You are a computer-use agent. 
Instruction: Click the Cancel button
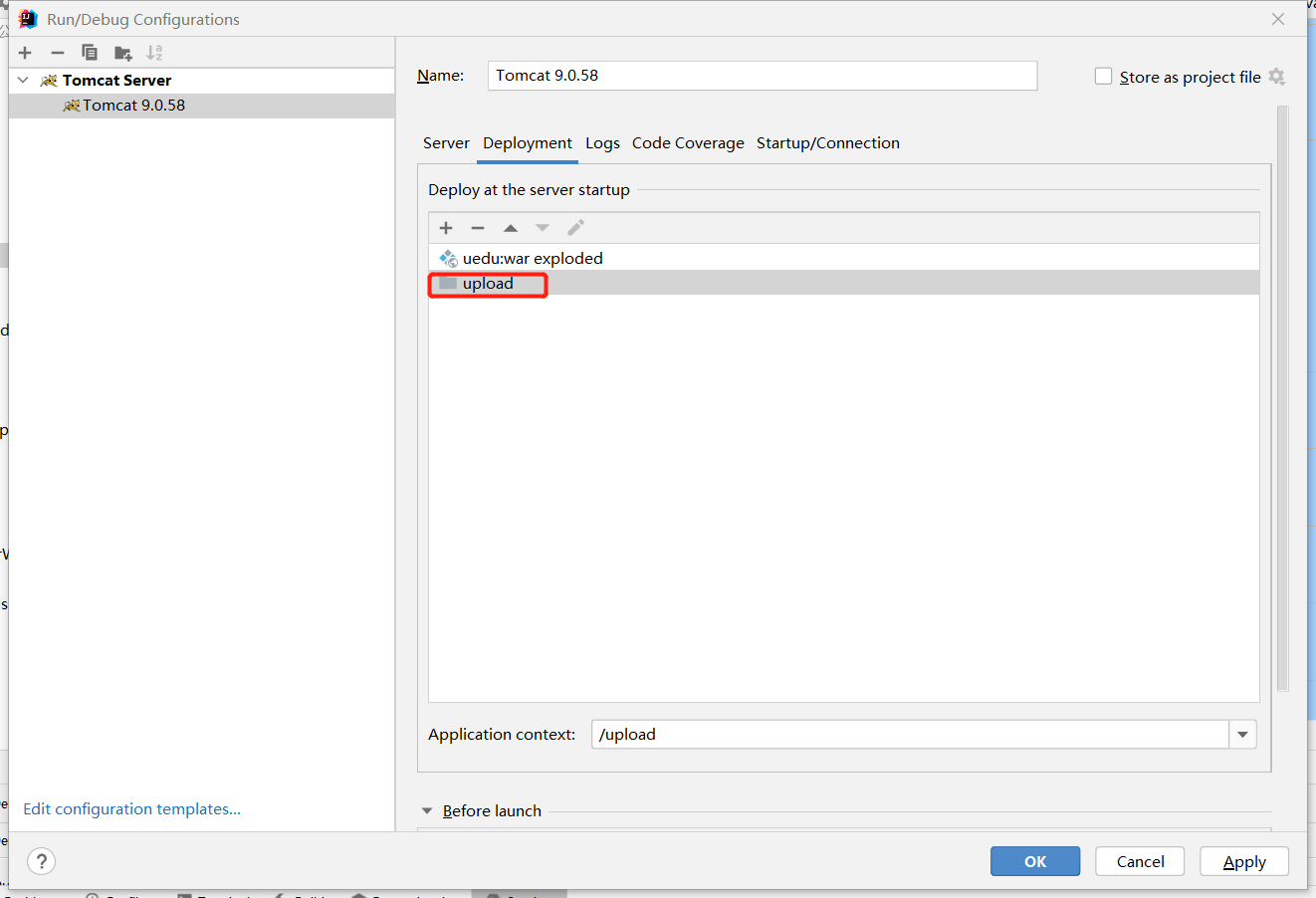[1140, 861]
